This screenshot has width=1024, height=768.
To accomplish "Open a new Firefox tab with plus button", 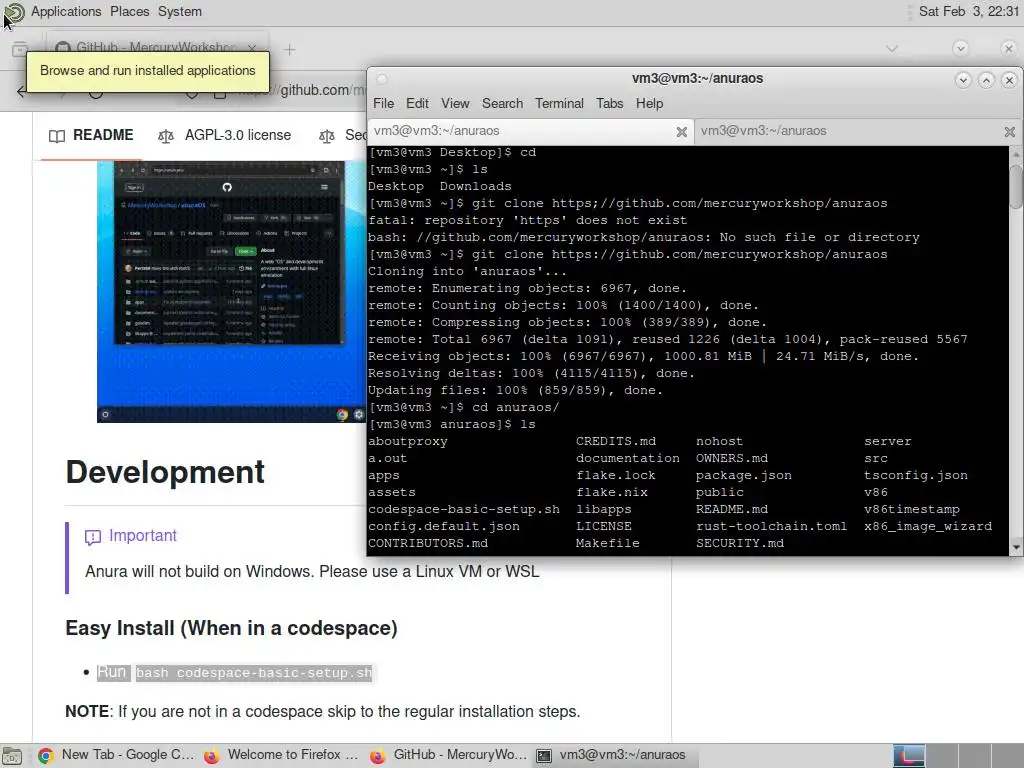I will 290,49.
